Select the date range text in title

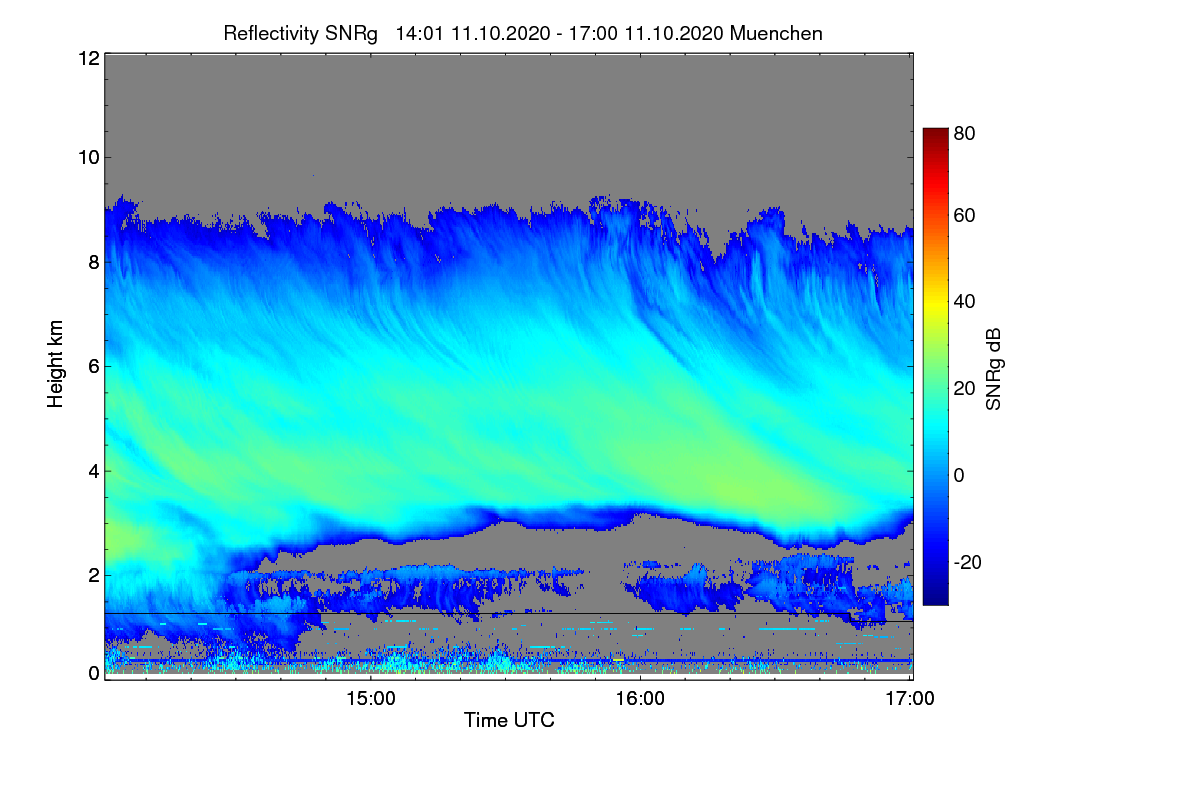point(560,33)
